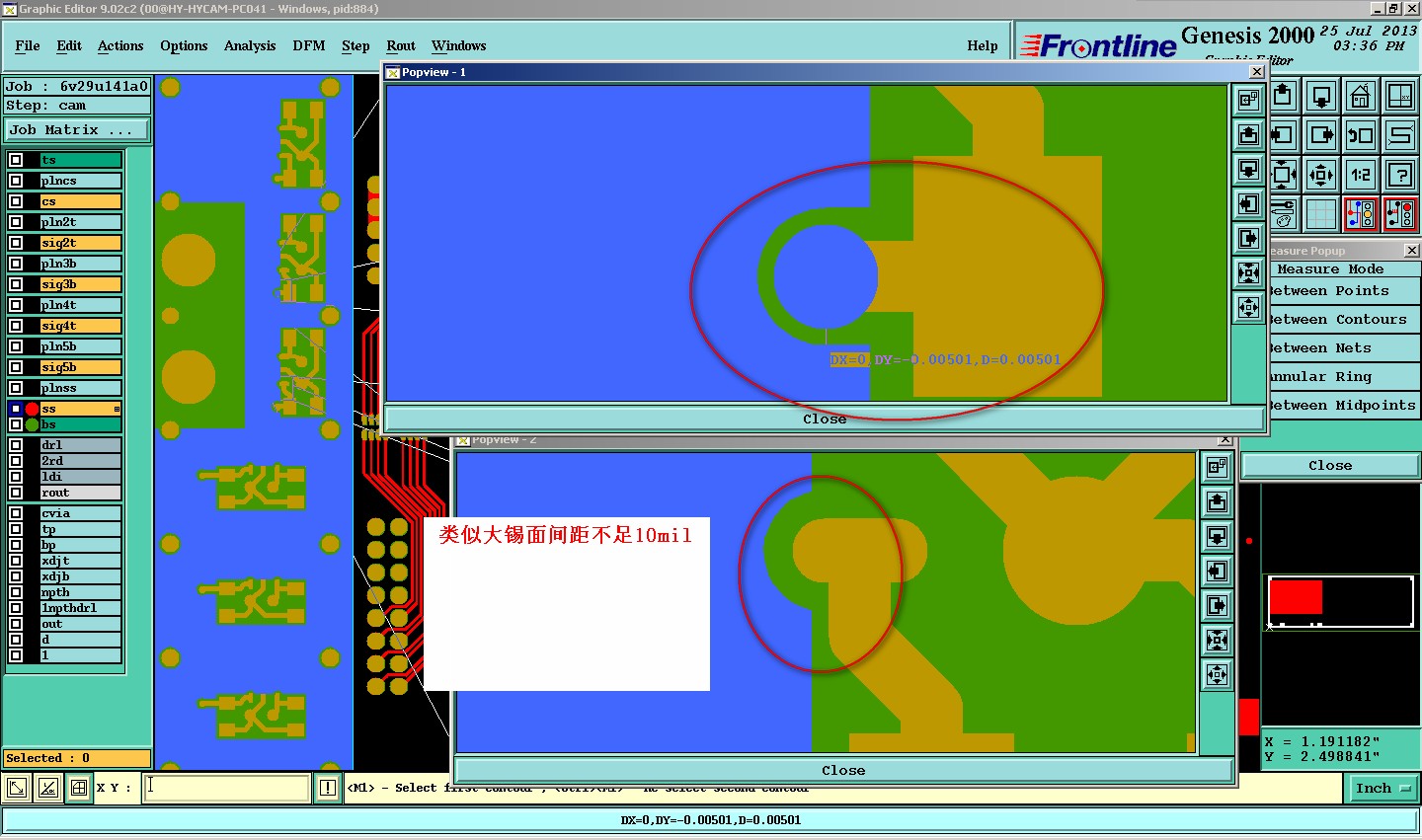Toggle visibility box of sig4t layer

pos(16,326)
